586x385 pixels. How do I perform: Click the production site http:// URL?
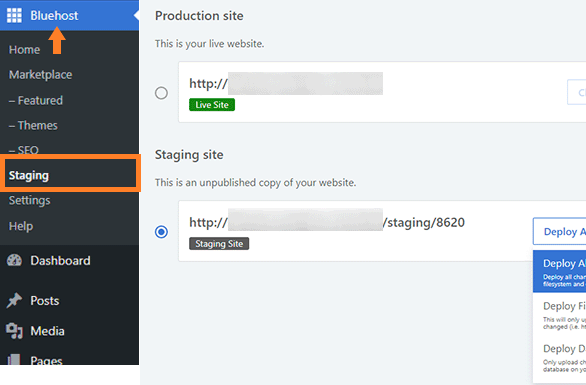286,83
